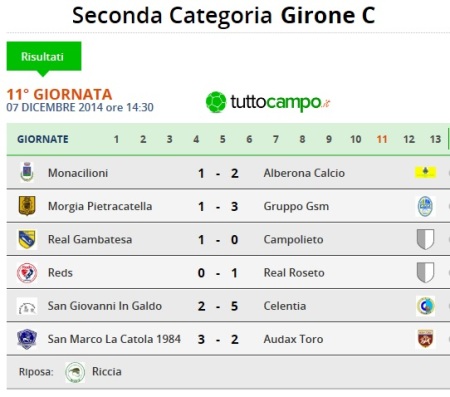The width and height of the screenshot is (450, 397).
Task: Click the Celentia round team logo
Action: coord(426,306)
